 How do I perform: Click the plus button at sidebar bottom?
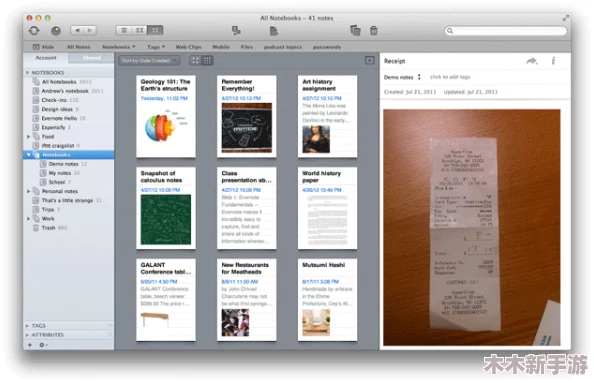pyautogui.click(x=30, y=345)
